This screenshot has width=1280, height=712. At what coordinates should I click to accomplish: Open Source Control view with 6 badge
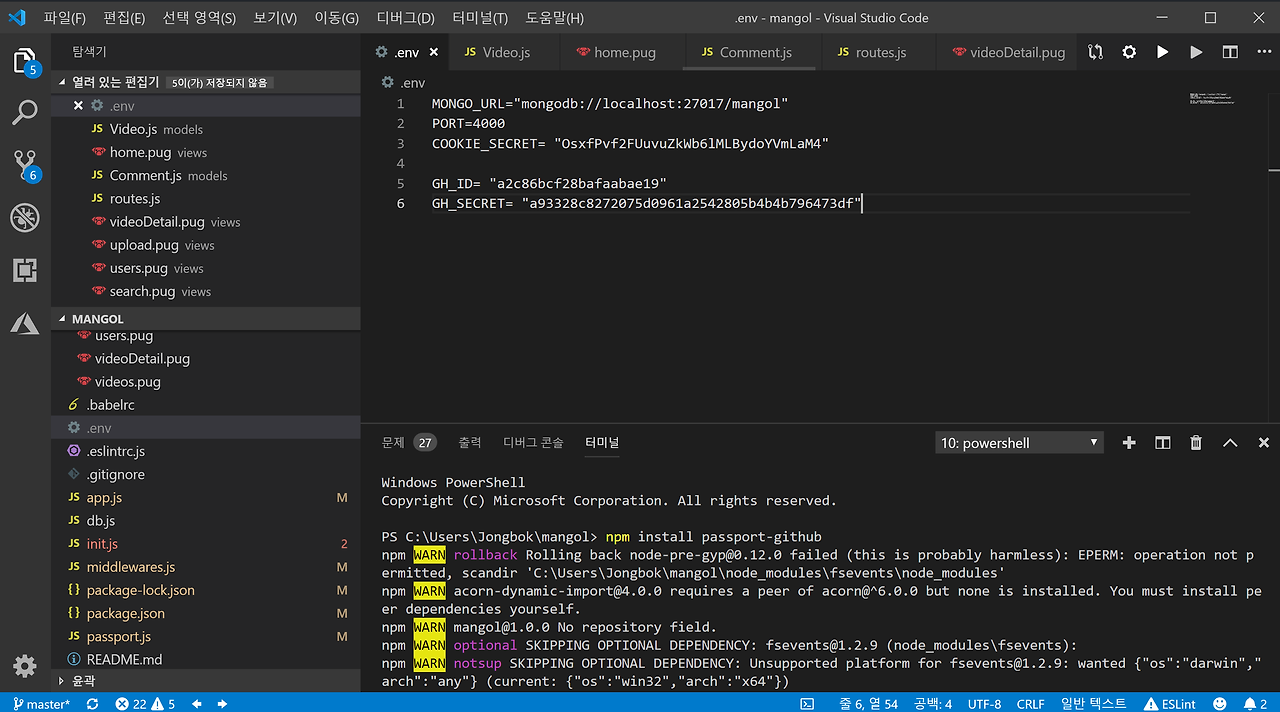point(25,165)
